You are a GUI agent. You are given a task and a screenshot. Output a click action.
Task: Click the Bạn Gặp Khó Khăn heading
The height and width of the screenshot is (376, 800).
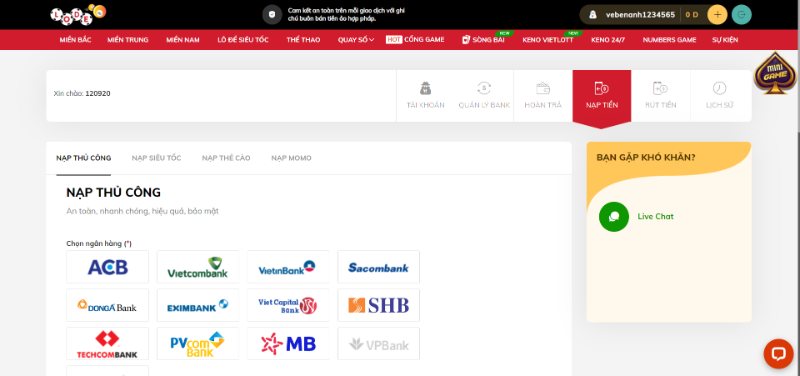[645, 157]
